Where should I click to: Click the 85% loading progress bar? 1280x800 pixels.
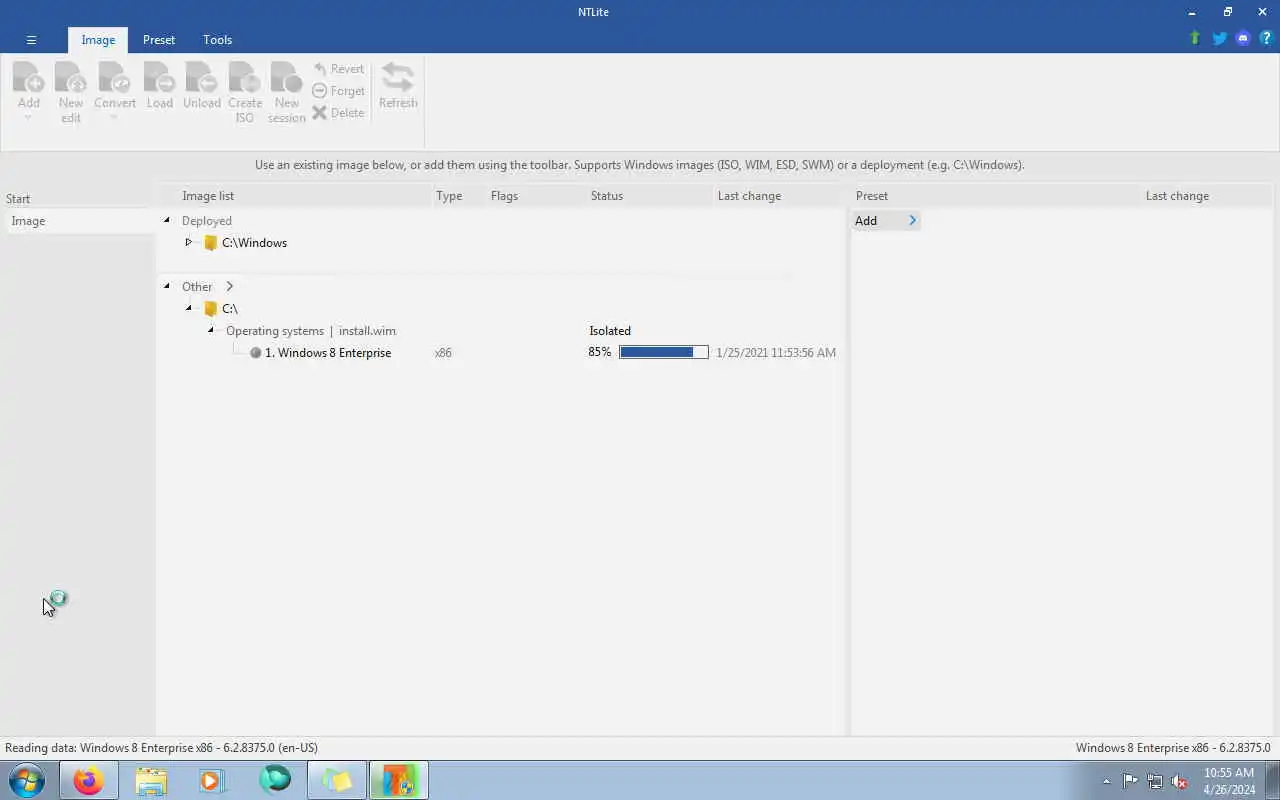663,352
